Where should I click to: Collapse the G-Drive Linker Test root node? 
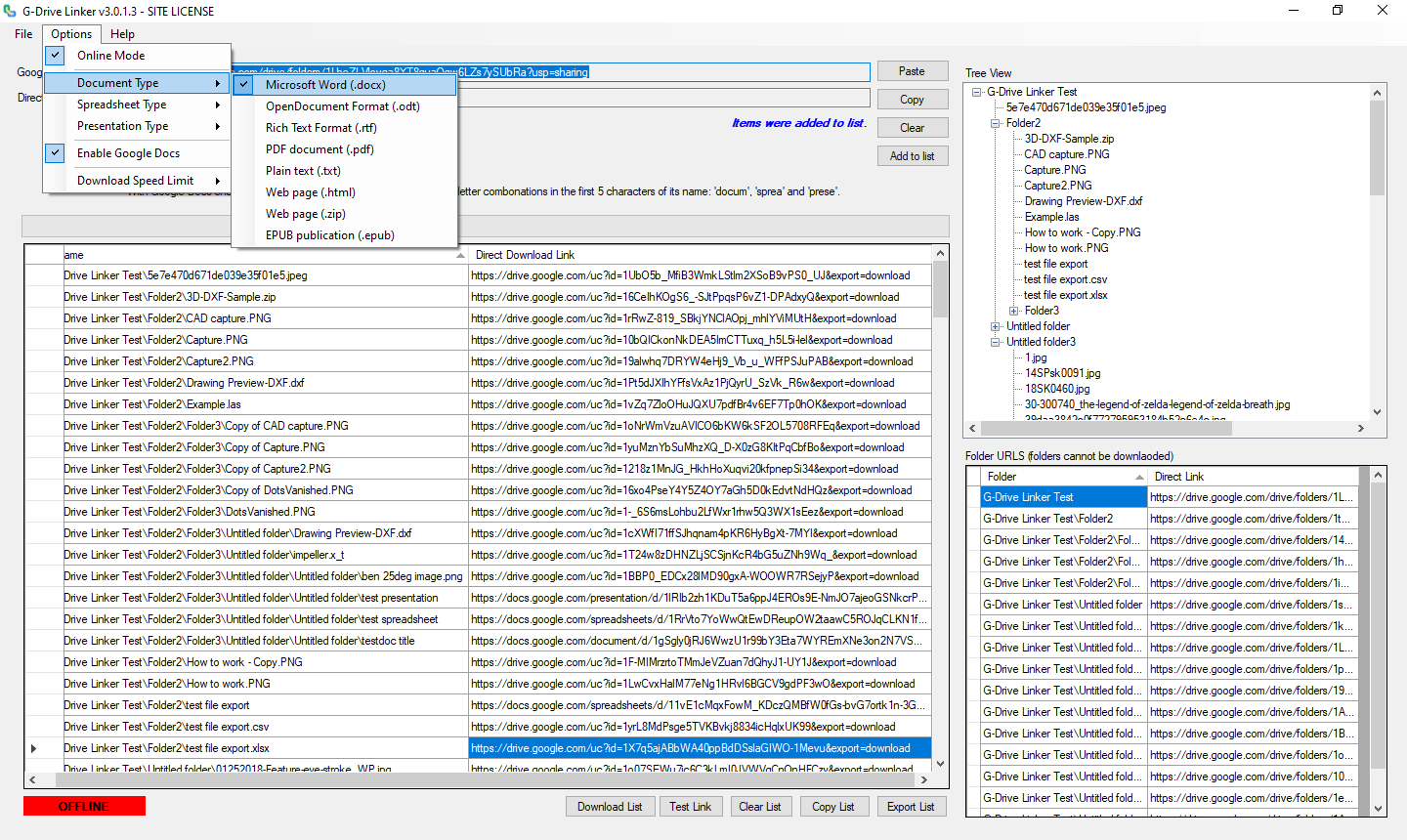click(977, 92)
